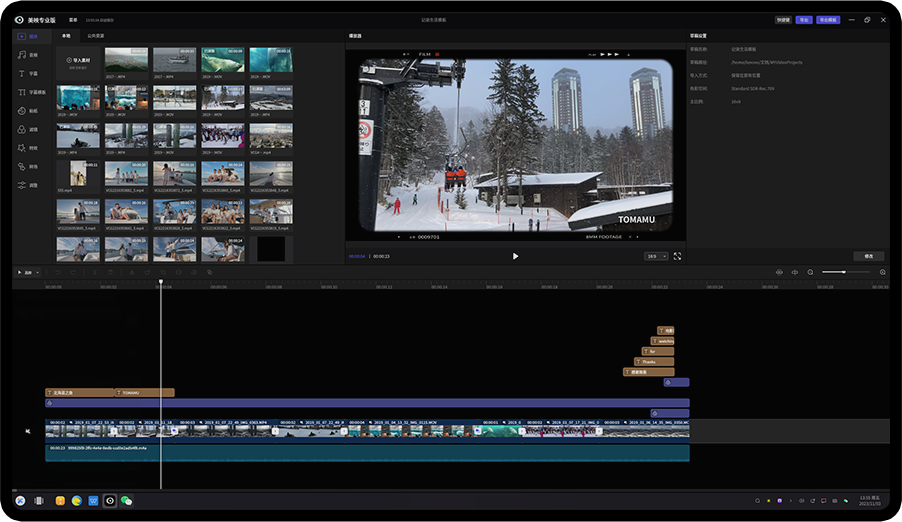The image size is (902, 522).
Task: Open the Menu item in the title bar
Action: (x=73, y=20)
